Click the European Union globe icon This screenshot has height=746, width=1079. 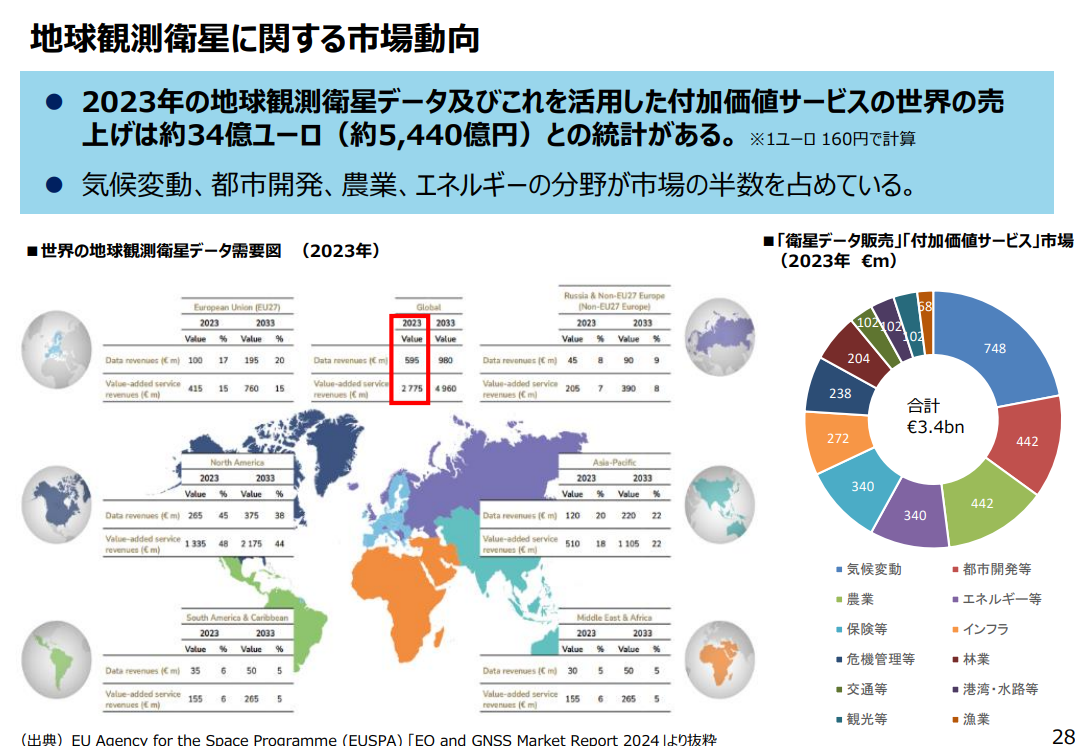click(x=62, y=349)
